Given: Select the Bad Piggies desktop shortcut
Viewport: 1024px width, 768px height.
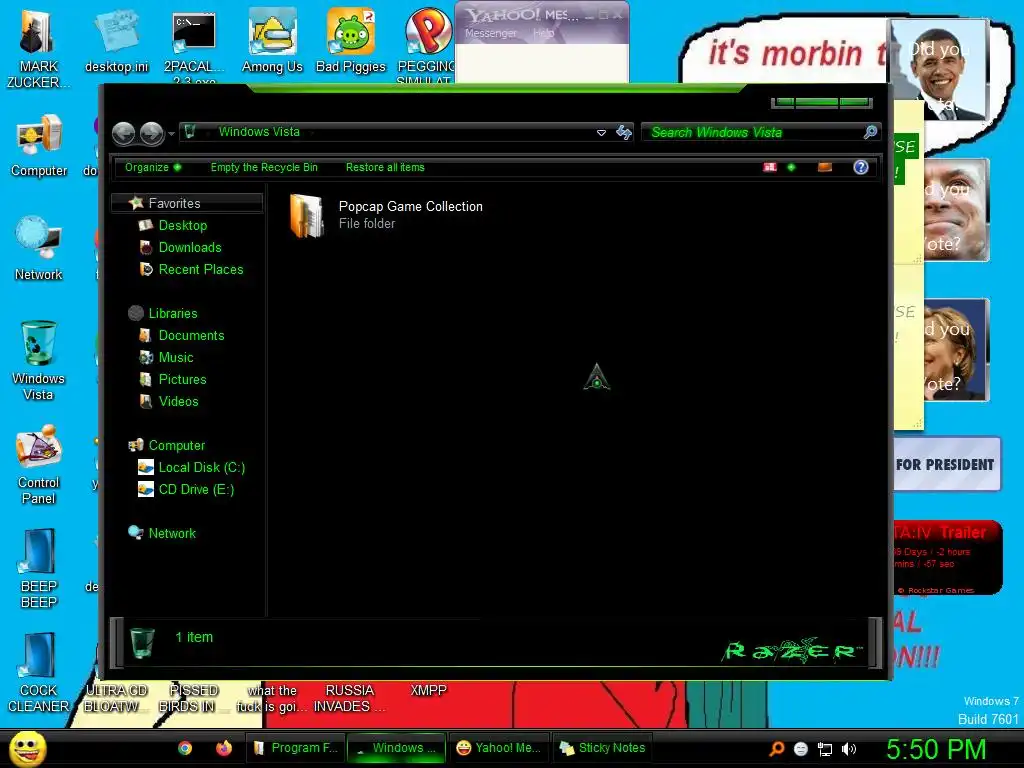Looking at the screenshot, I should pyautogui.click(x=351, y=40).
